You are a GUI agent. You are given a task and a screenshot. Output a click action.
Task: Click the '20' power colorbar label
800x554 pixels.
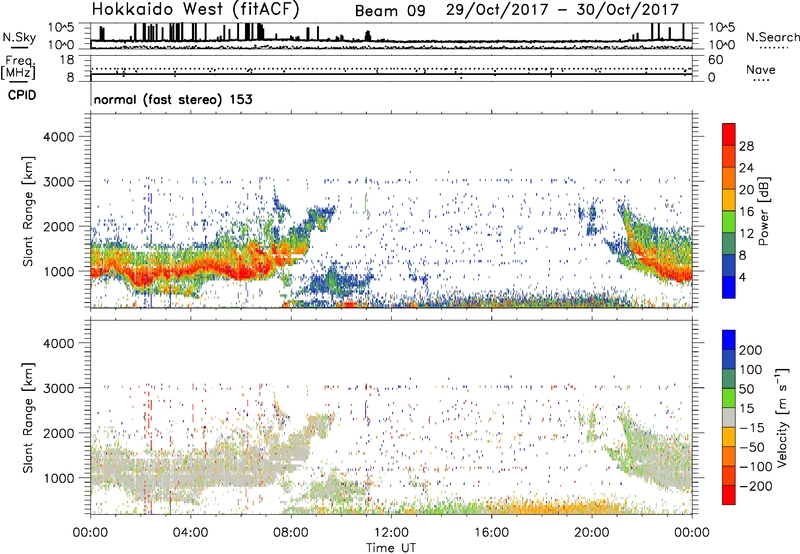[x=746, y=190]
